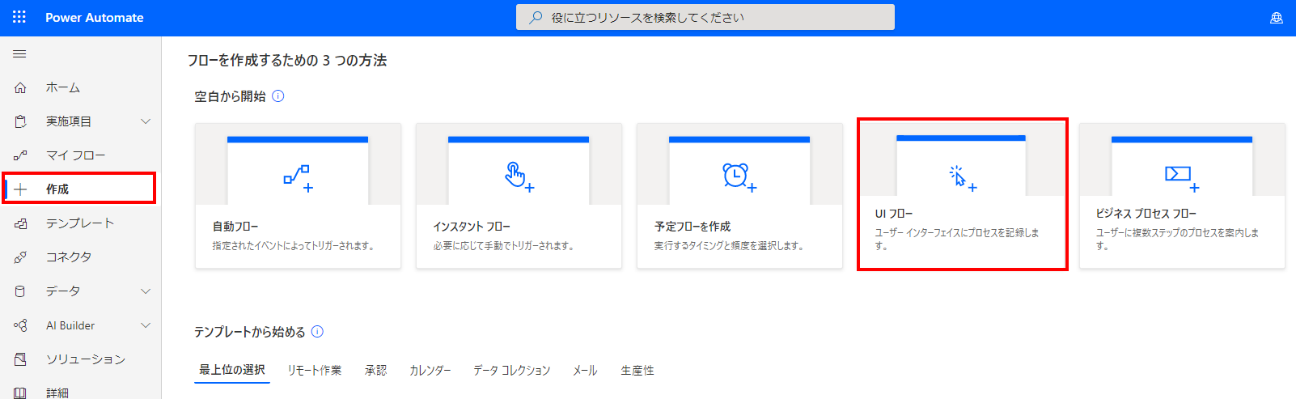Switch to the 承認 tab
Viewport: 1296px width, 399px height.
pos(376,370)
